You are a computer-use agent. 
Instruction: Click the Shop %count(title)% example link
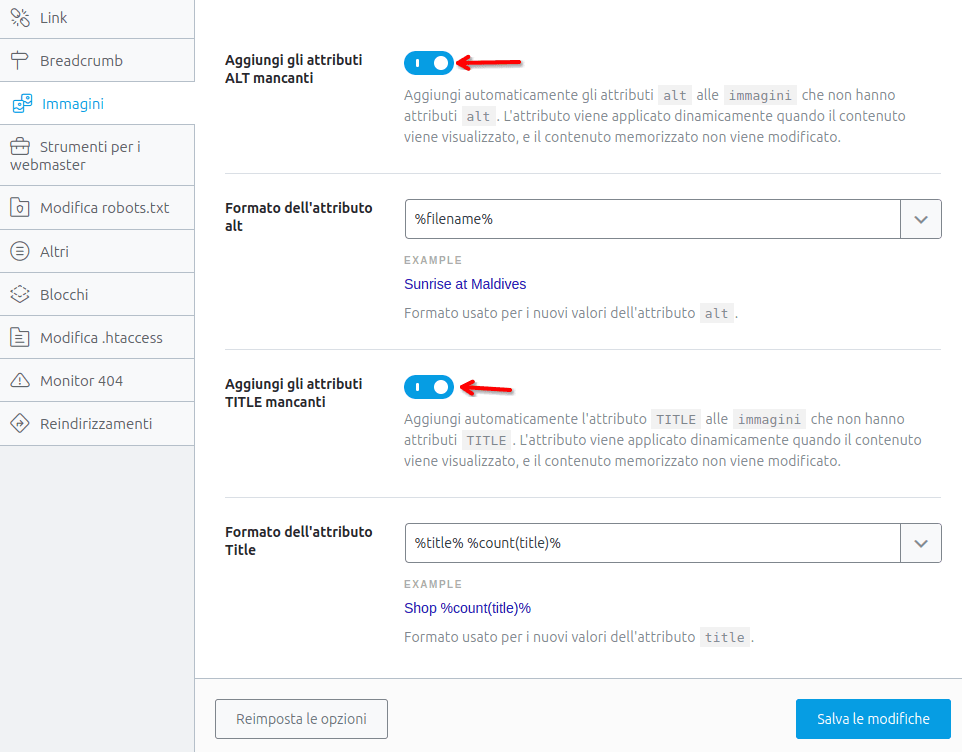(468, 608)
